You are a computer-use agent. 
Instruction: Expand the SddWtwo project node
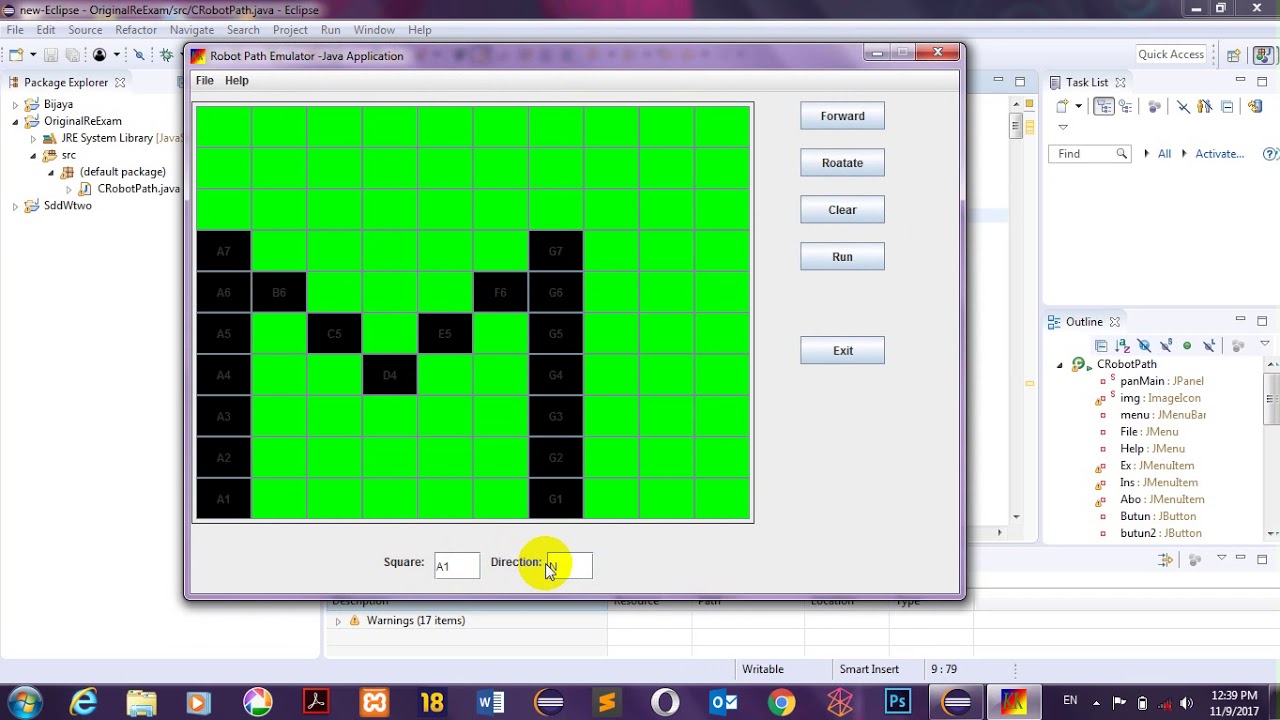[15, 205]
